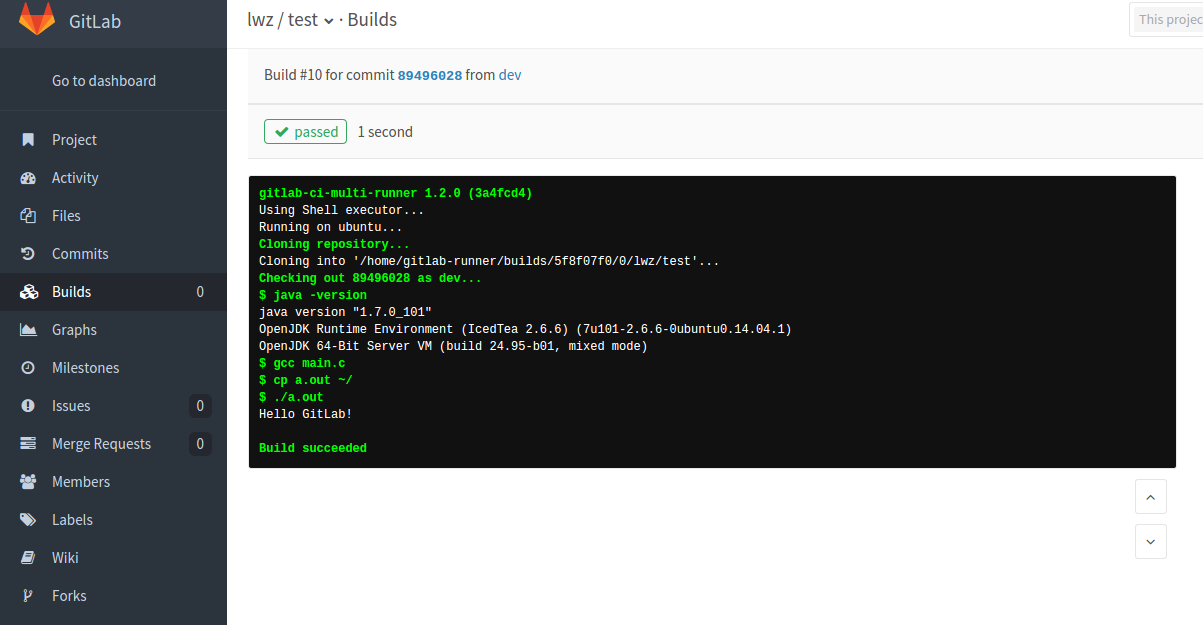The width and height of the screenshot is (1203, 625).
Task: Open the Milestones menu item
Action: click(113, 368)
